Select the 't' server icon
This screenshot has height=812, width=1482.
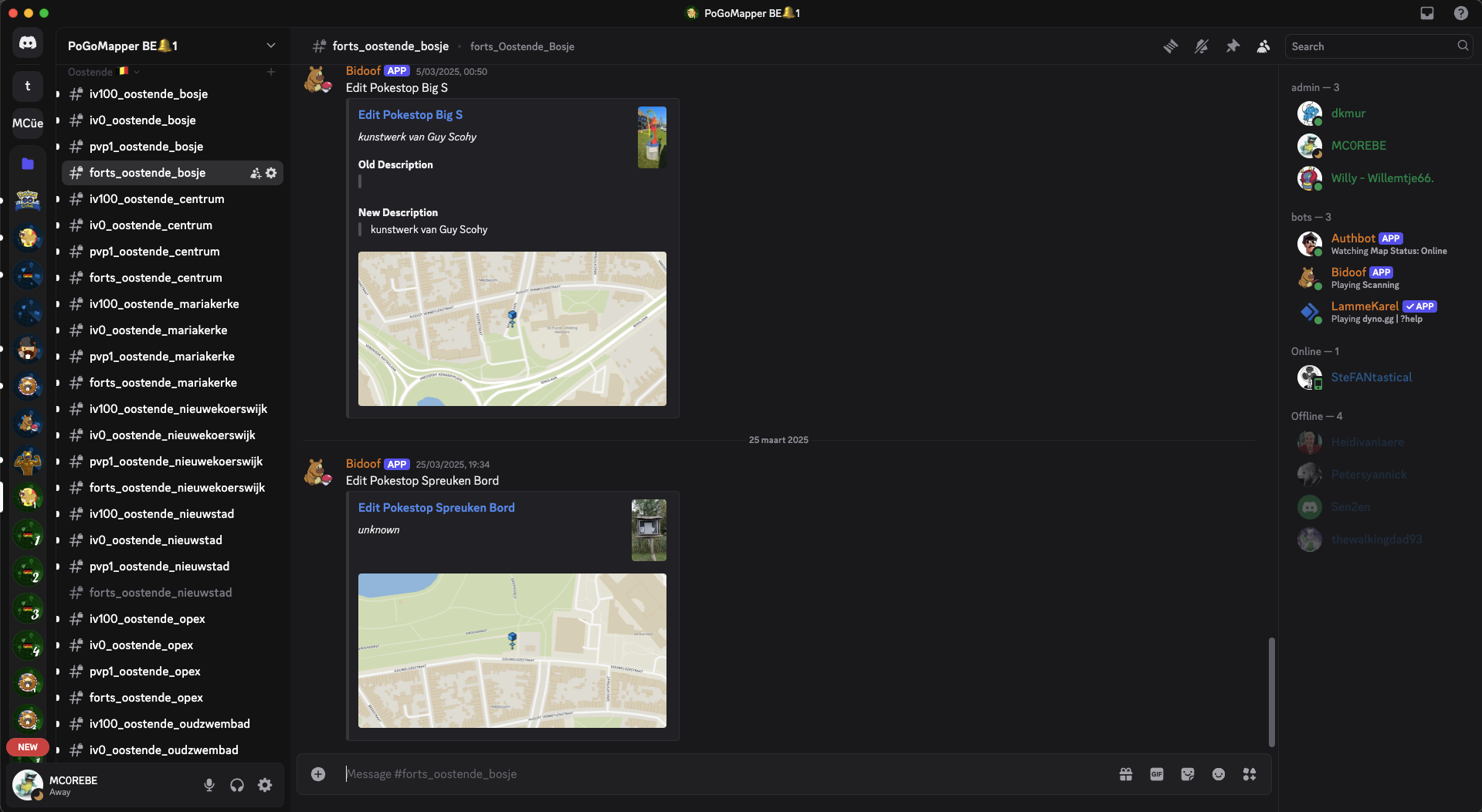pyautogui.click(x=28, y=86)
